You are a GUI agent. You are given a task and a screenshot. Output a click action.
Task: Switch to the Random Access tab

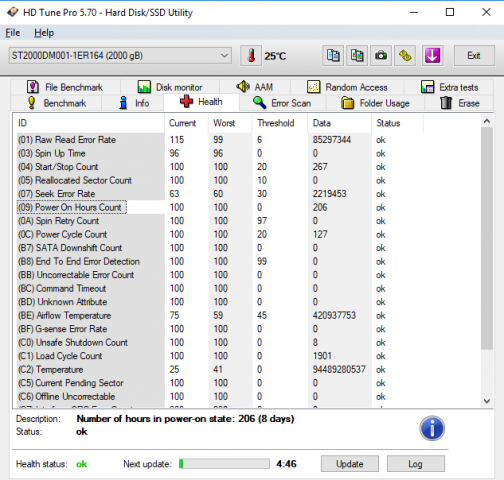(347, 87)
